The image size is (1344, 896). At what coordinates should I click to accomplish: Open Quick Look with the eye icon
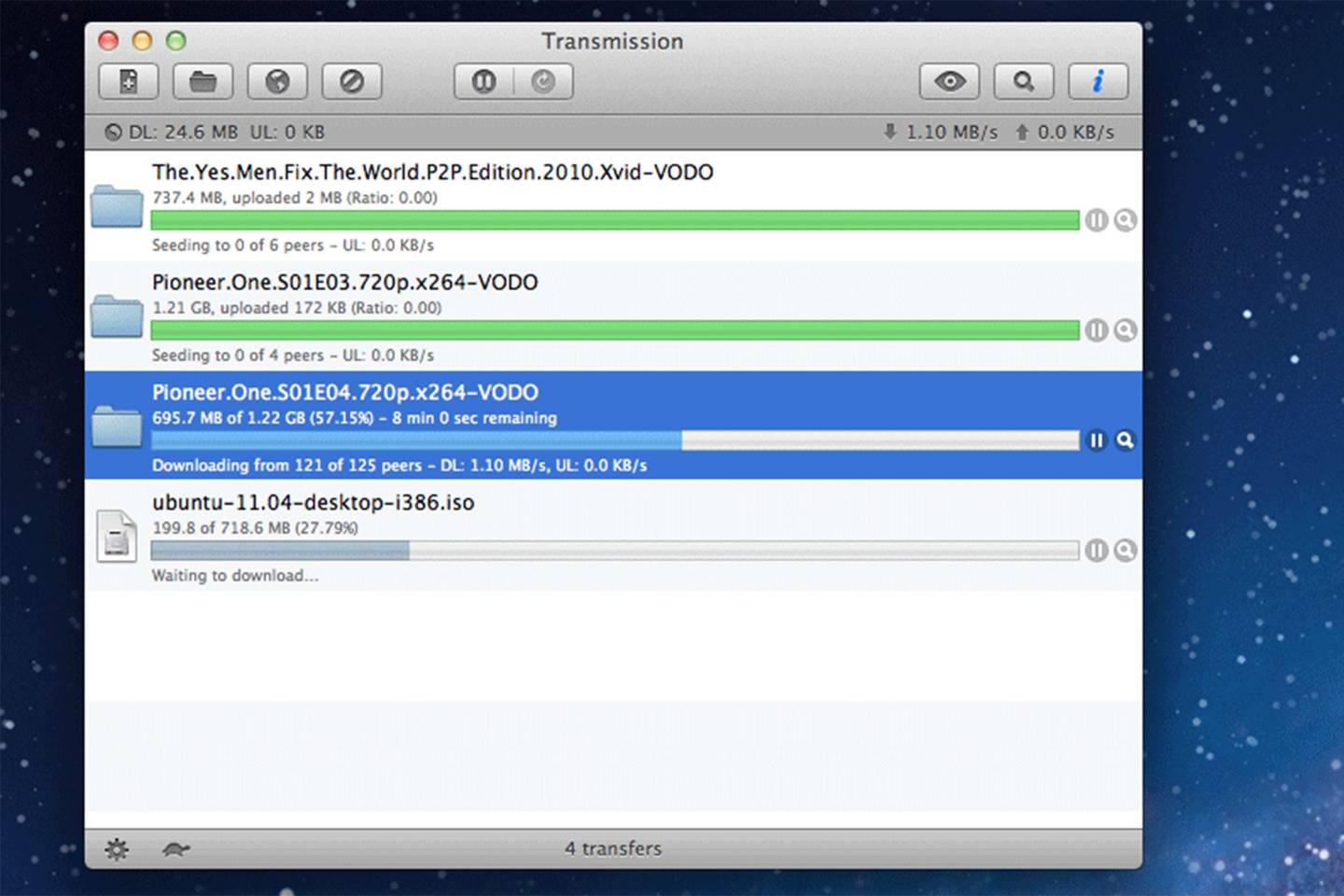coord(949,82)
